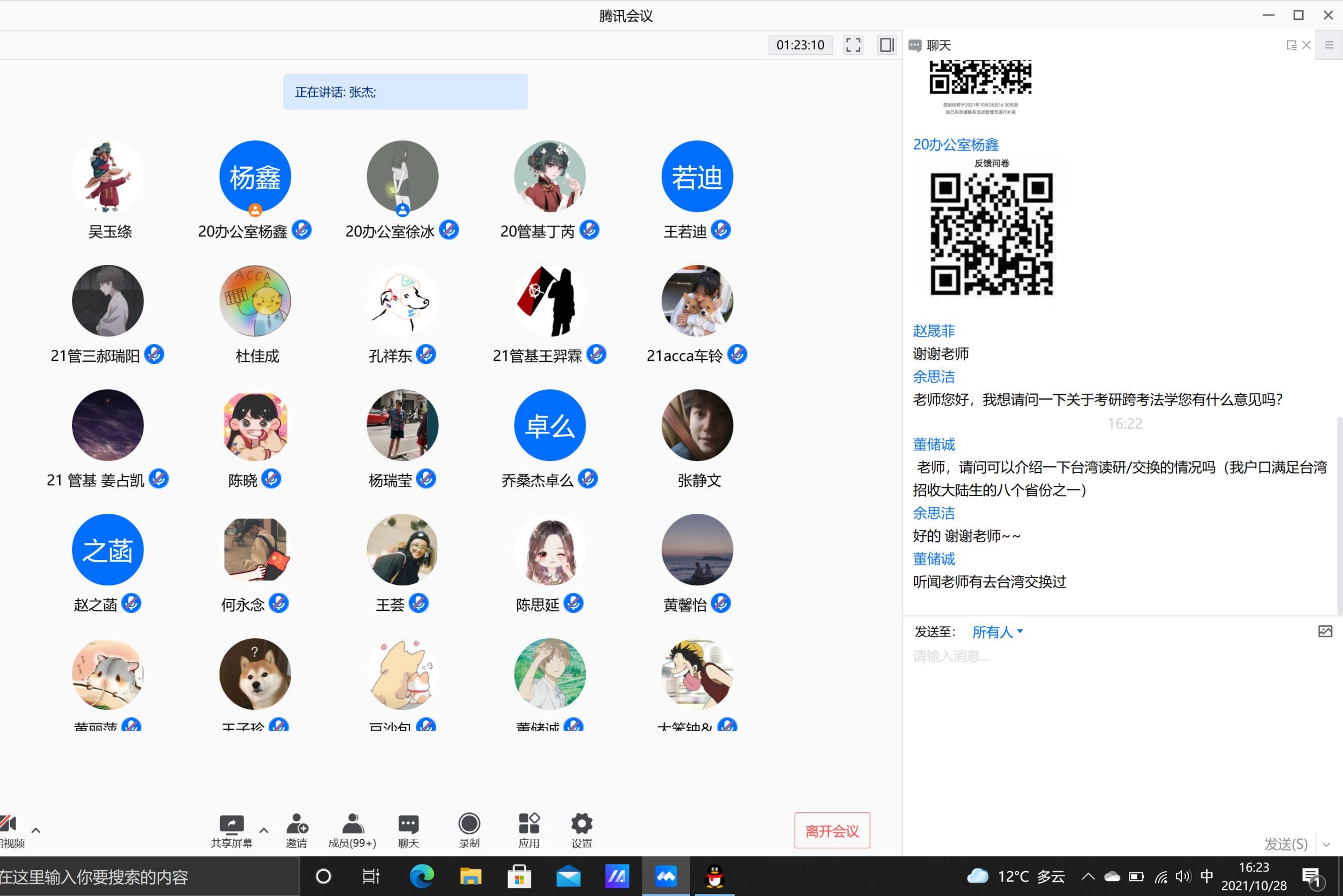Viewport: 1343px width, 896px height.
Task: Click the Chat (聊天) toolbar icon
Action: point(408,830)
